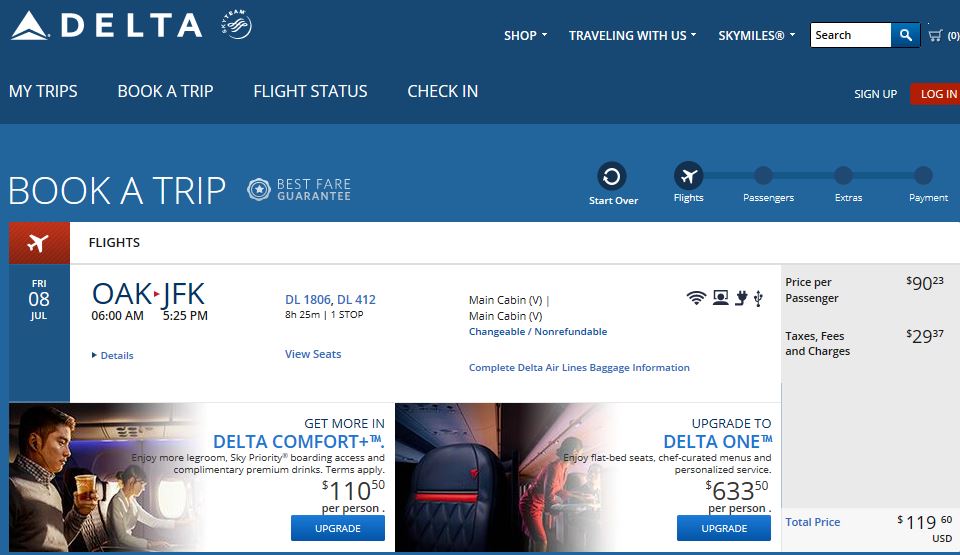Click the power outlet amenity icon

tap(741, 298)
